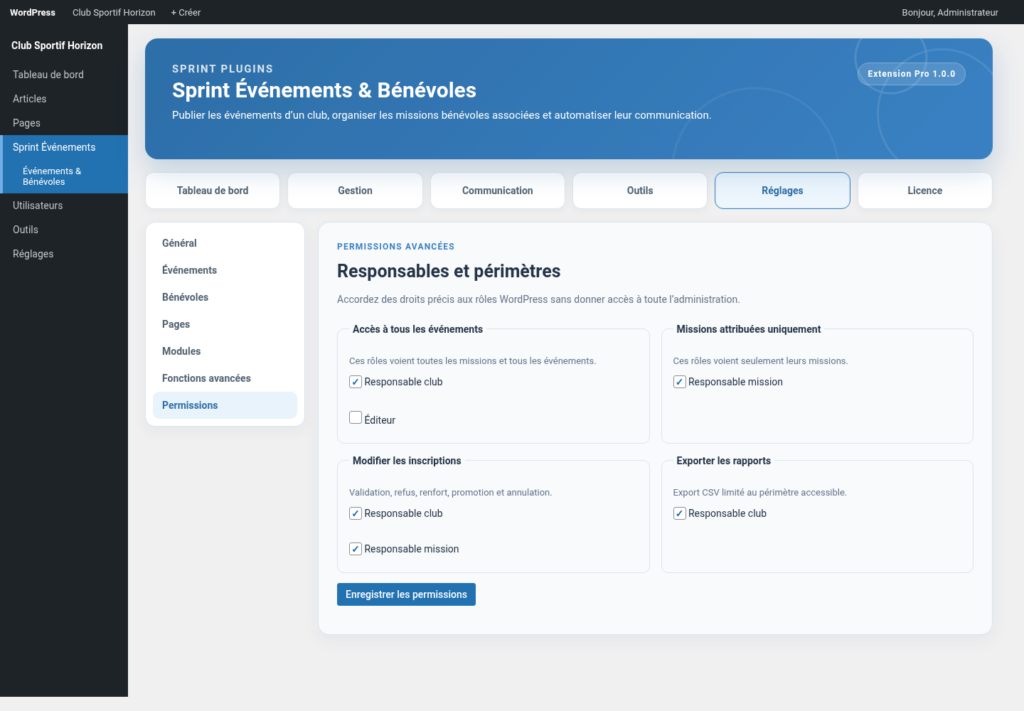Image resolution: width=1024 pixels, height=711 pixels.
Task: Click the Responsables et périmètres heading
Action: (449, 271)
